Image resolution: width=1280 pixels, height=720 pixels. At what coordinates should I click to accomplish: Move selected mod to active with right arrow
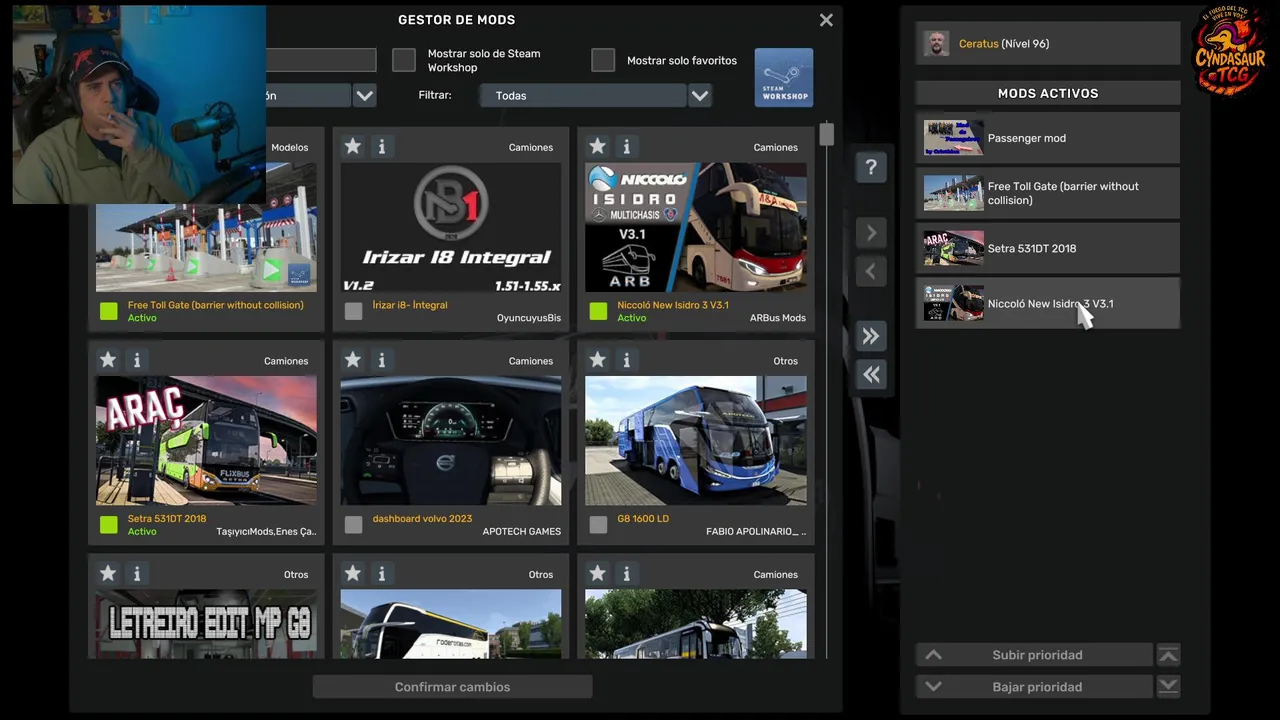point(871,233)
